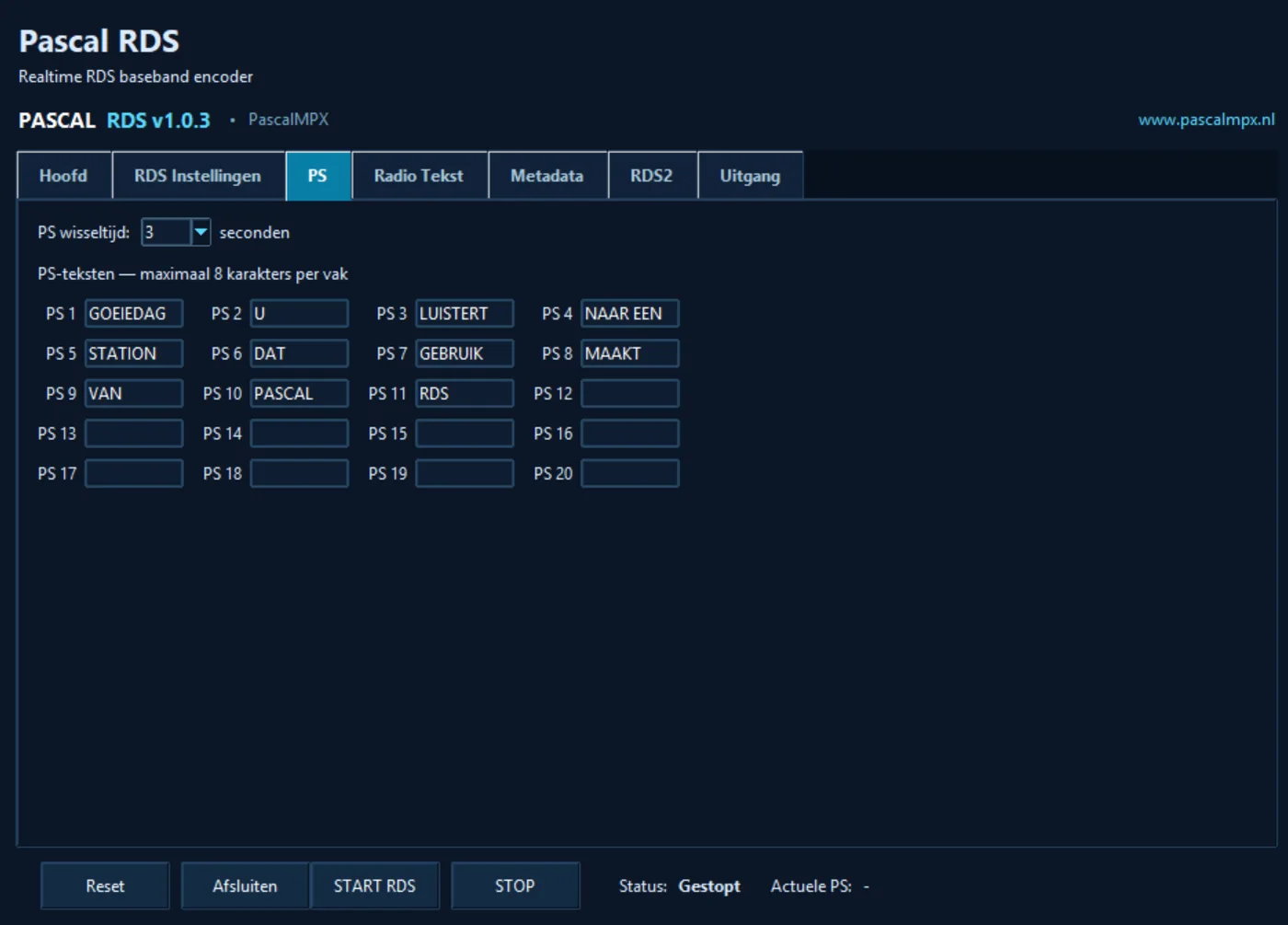
Task: Switch to the RDS2 tab
Action: (x=651, y=176)
